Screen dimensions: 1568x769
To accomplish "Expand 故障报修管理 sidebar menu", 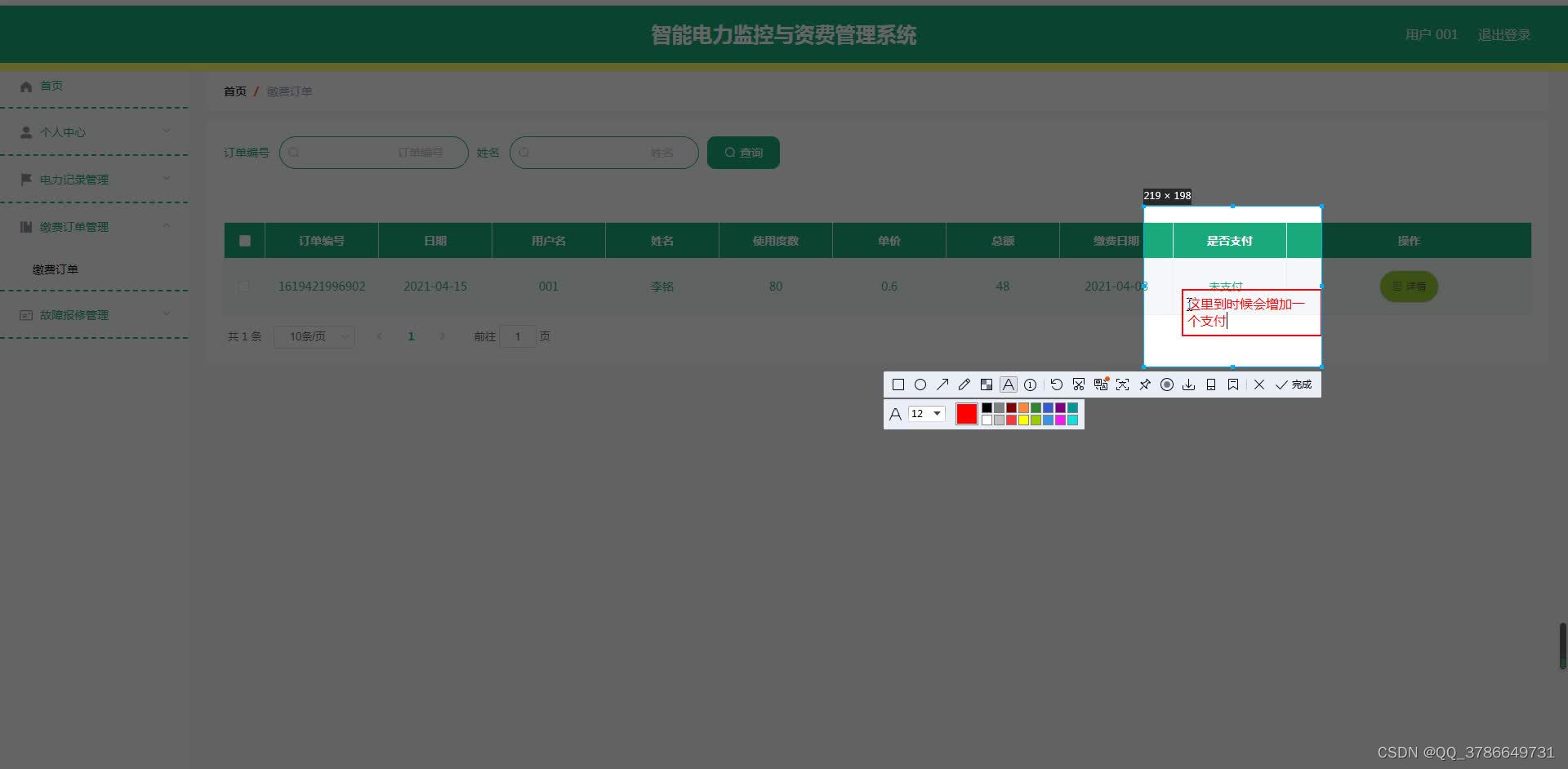I will click(x=94, y=315).
